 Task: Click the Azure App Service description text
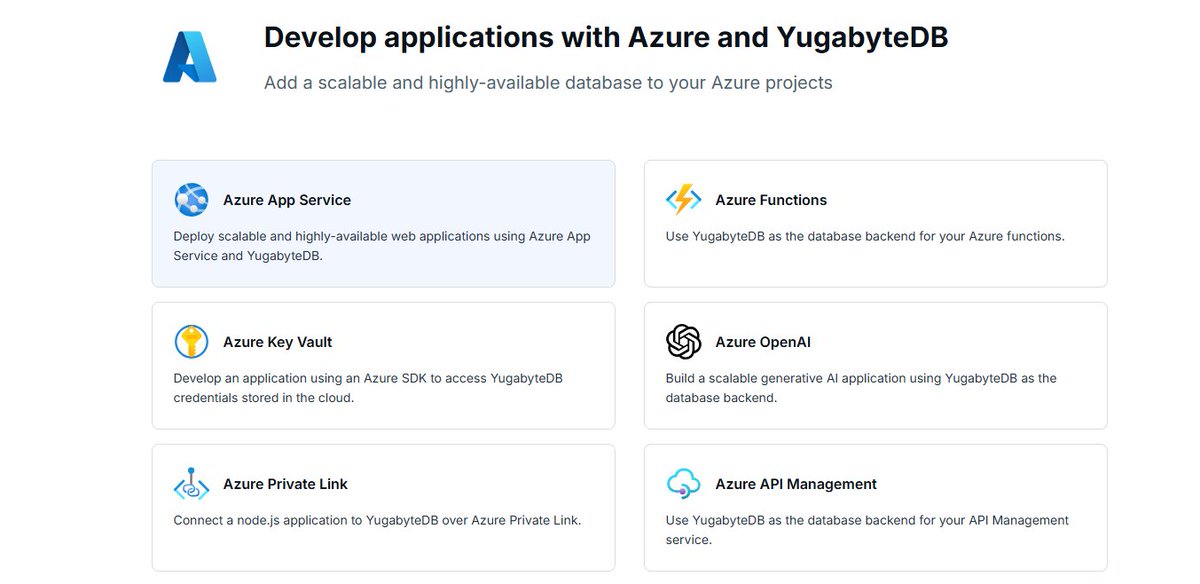point(383,245)
